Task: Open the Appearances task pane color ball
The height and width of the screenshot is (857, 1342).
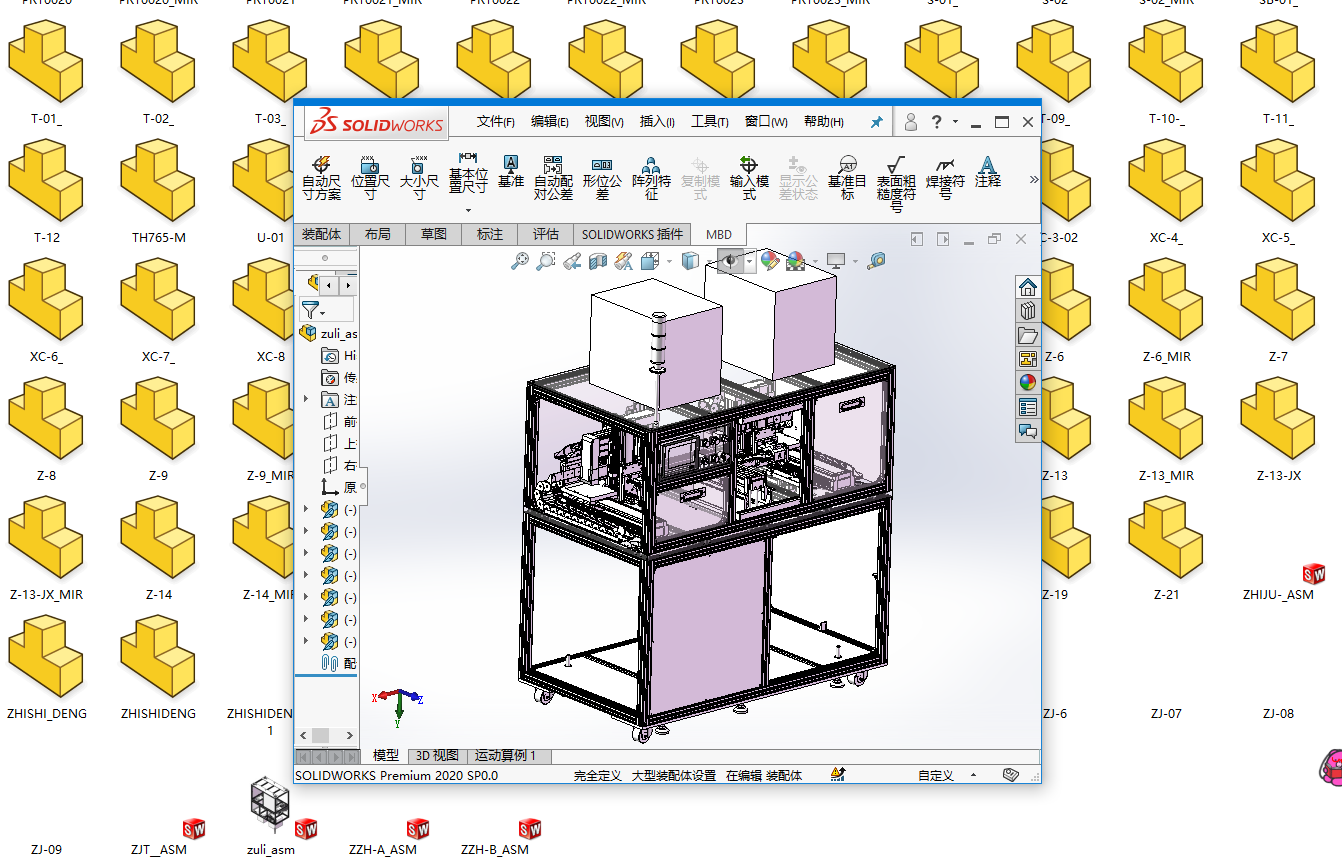Action: (x=1028, y=383)
